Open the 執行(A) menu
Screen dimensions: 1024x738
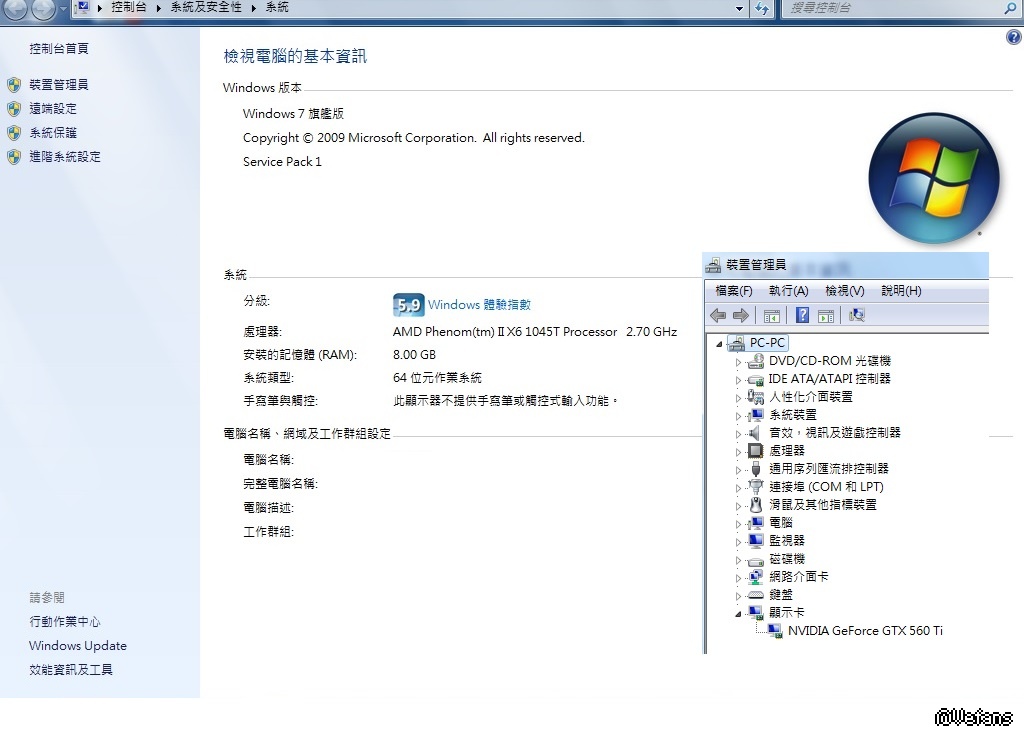click(789, 291)
